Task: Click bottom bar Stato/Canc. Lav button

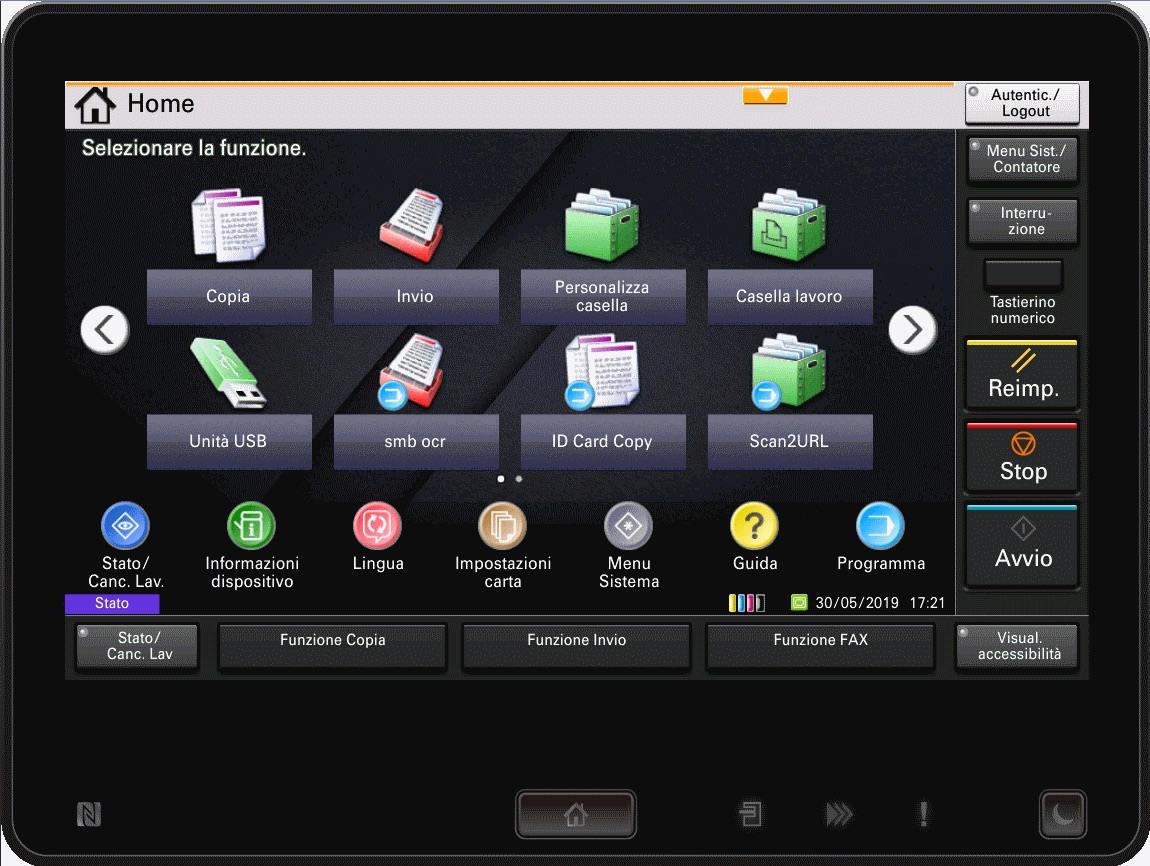Action: point(136,646)
